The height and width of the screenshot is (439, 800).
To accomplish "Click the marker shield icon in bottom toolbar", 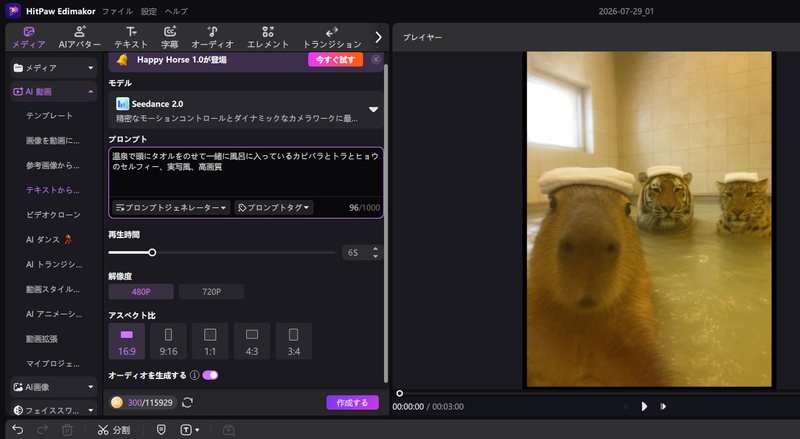I will coord(161,430).
